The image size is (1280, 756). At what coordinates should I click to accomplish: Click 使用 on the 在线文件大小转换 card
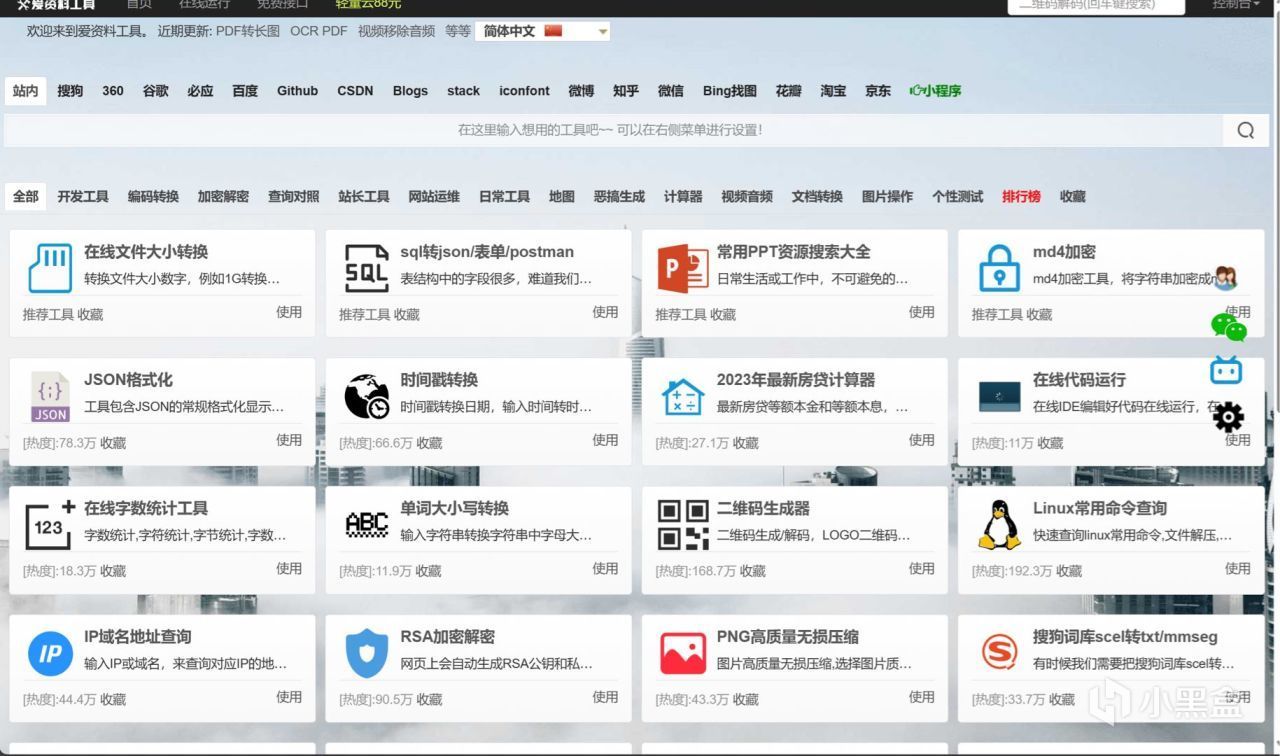pyautogui.click(x=289, y=312)
